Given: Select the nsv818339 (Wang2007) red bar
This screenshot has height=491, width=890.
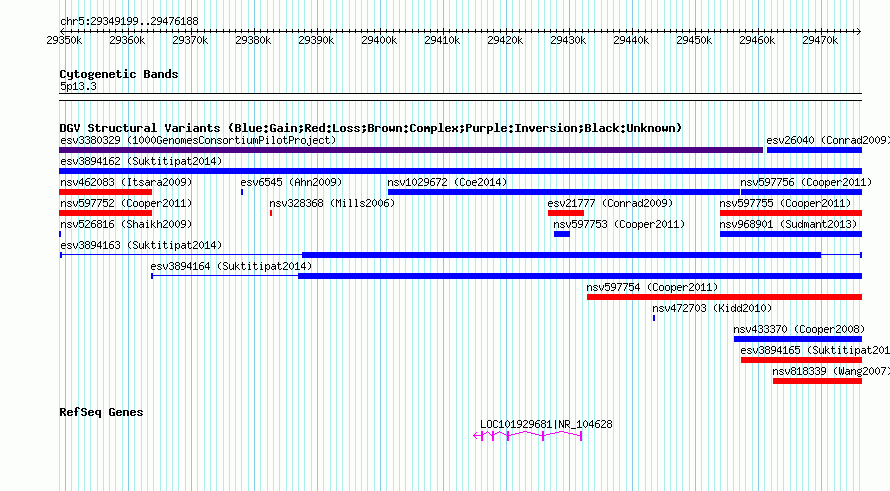Looking at the screenshot, I should [x=817, y=381].
